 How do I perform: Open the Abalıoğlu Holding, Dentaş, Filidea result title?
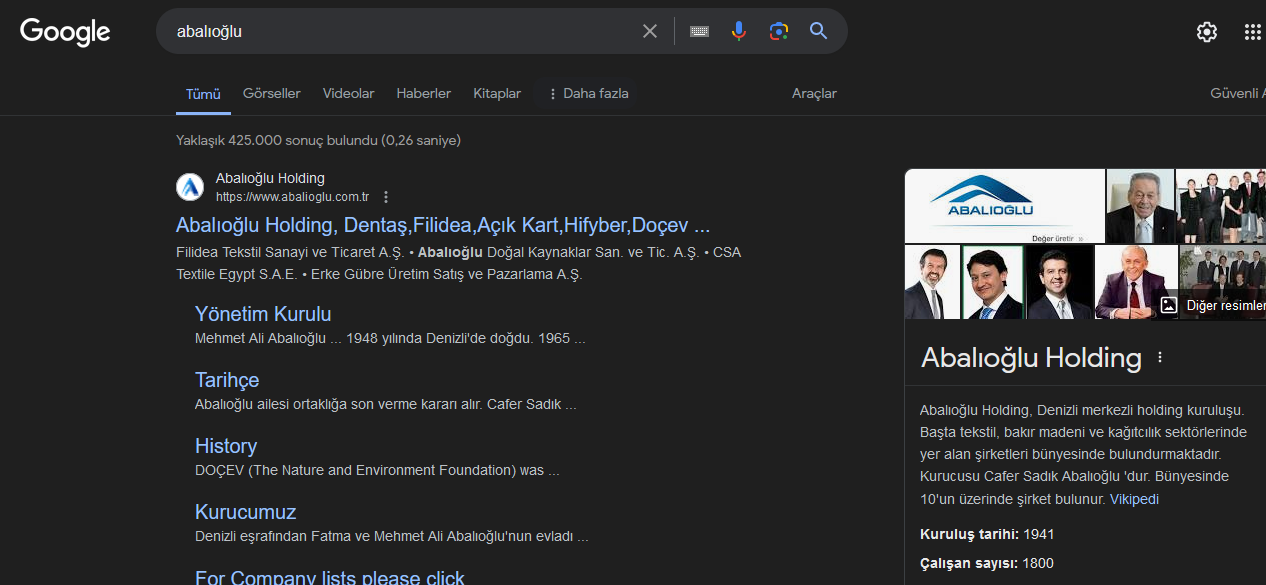443,225
